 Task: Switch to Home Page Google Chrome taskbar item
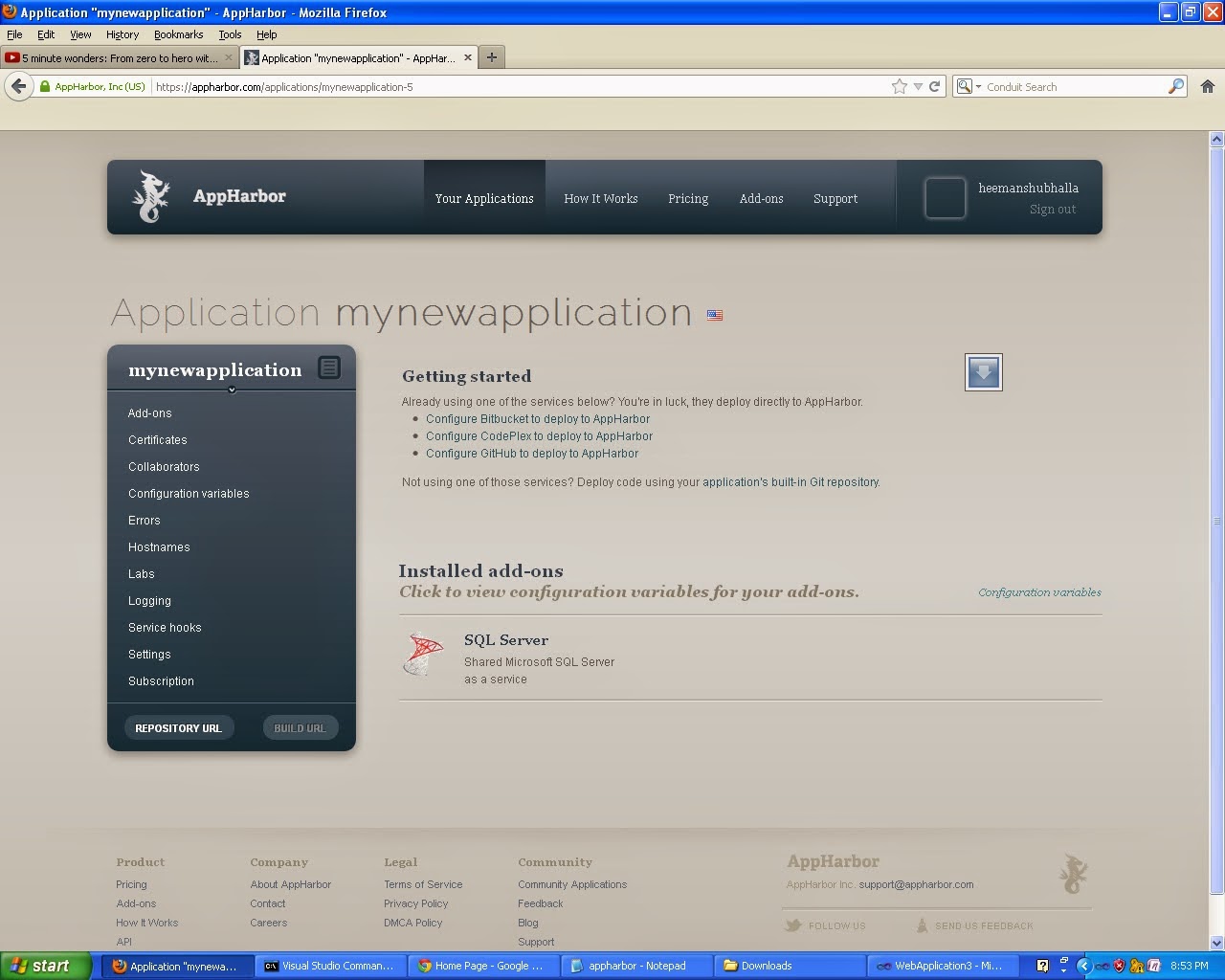pos(483,966)
